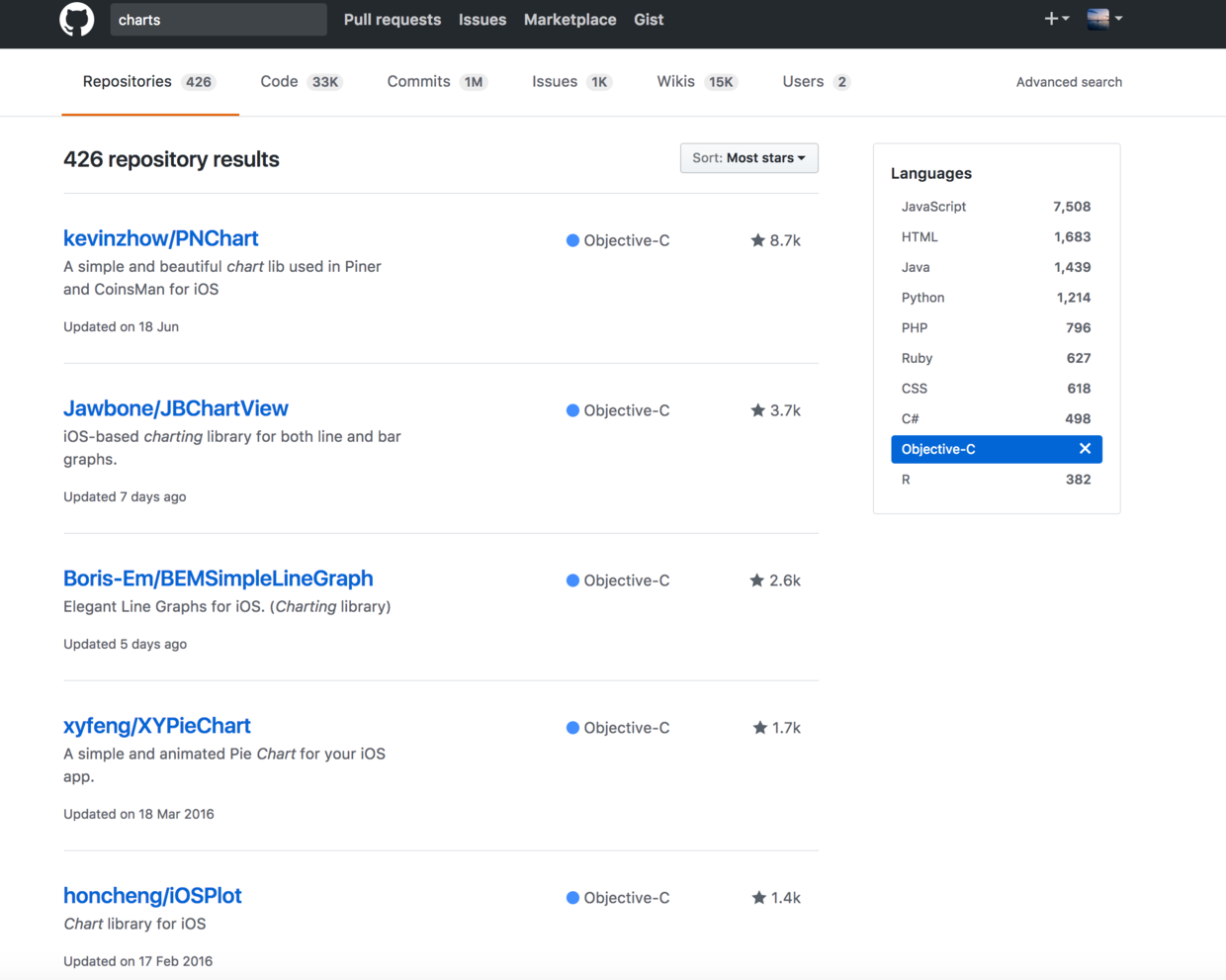Image resolution: width=1226 pixels, height=980 pixels.
Task: Click the language color dot for BEMSimpleLineGraph
Action: click(572, 580)
